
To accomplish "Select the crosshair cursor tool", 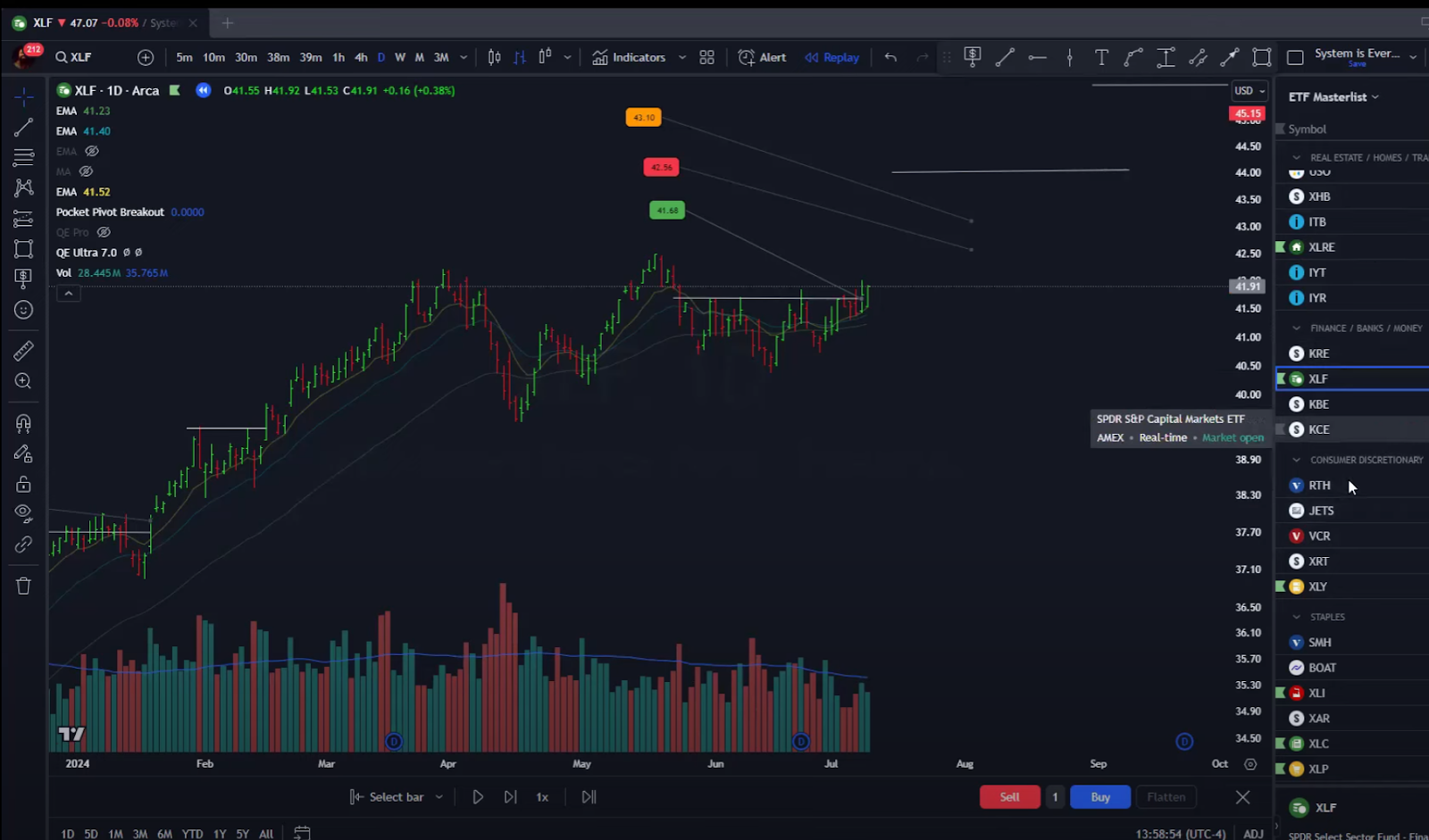I will [x=23, y=96].
